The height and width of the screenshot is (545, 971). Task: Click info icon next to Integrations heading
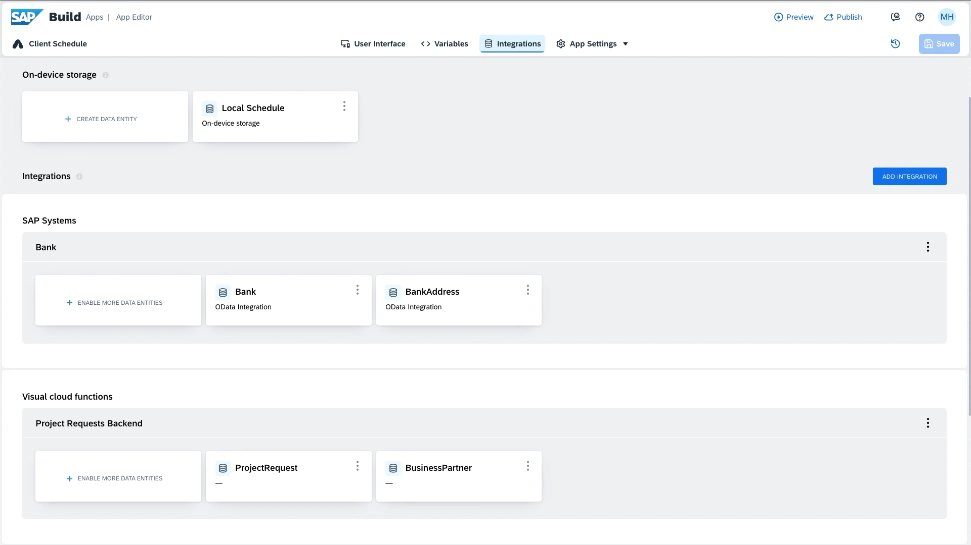pos(79,177)
